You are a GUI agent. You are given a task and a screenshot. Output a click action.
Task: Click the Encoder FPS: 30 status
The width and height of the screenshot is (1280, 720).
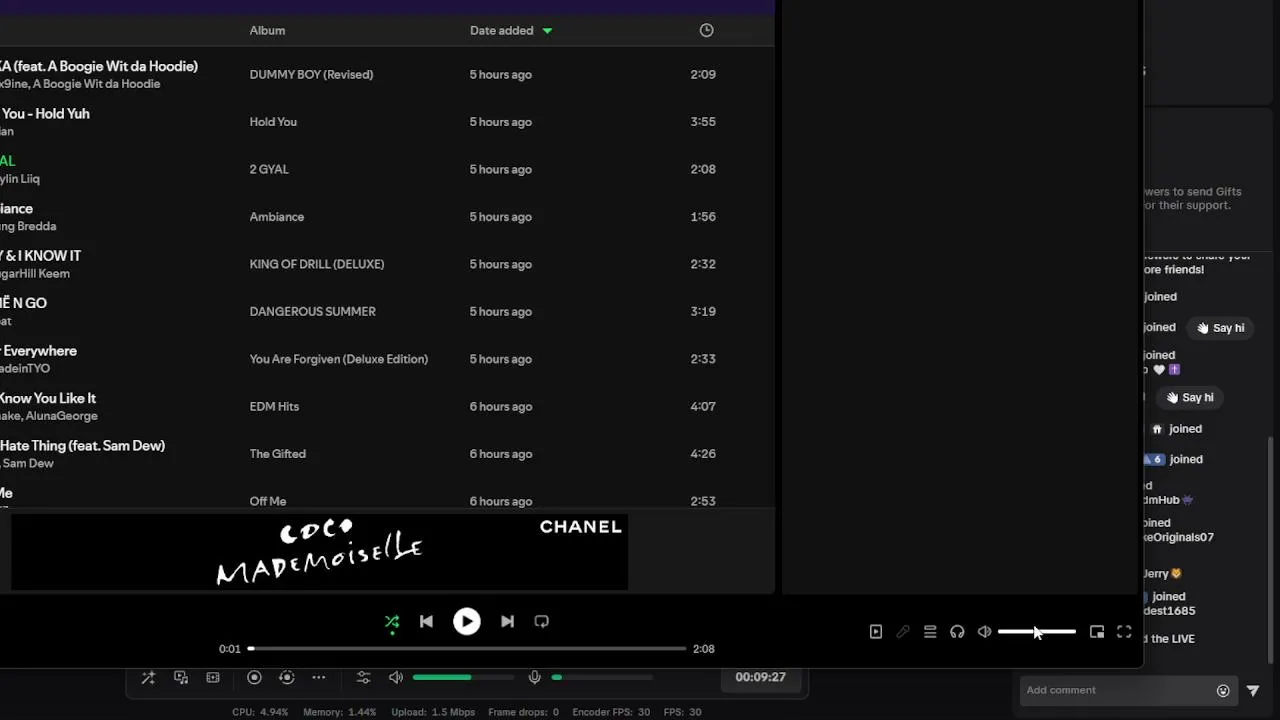611,712
